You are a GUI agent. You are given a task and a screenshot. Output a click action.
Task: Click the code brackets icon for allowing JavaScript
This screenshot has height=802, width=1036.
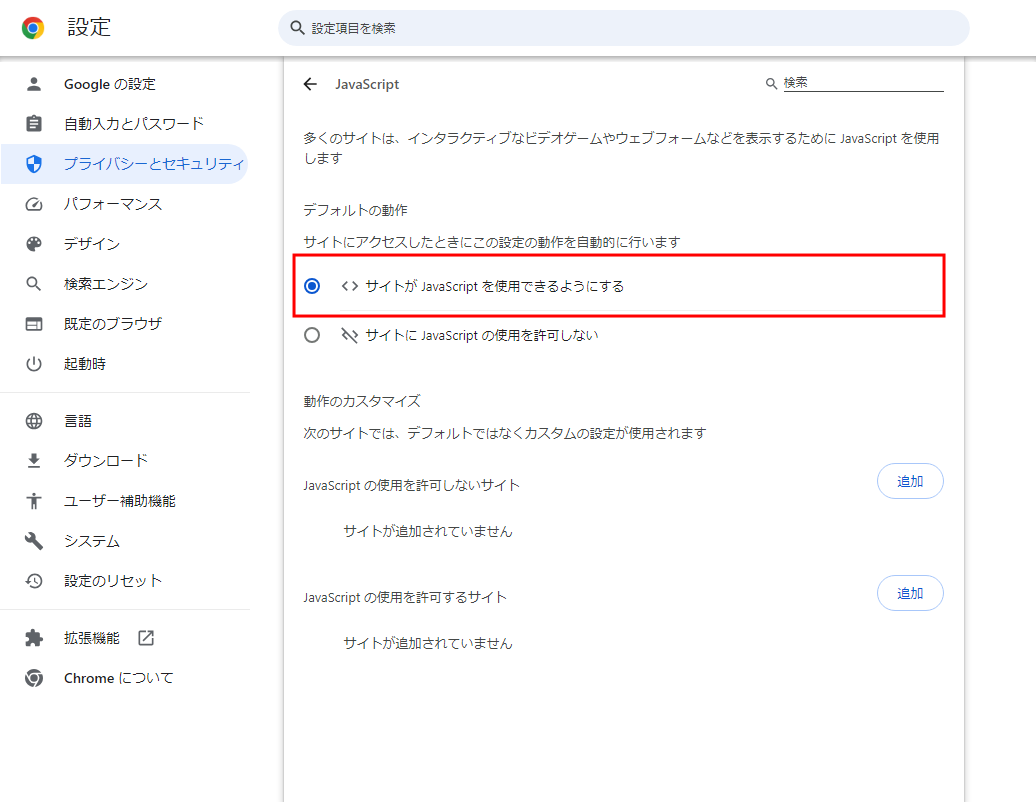point(350,286)
